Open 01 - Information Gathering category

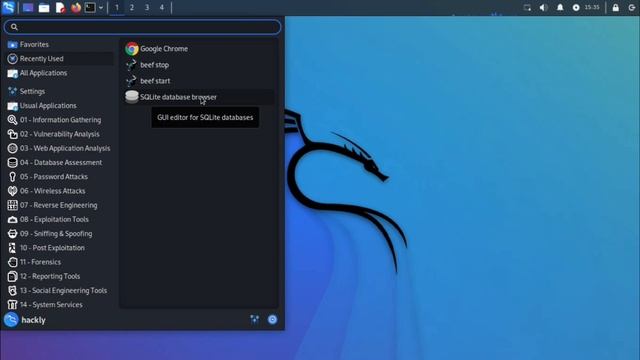pos(60,120)
